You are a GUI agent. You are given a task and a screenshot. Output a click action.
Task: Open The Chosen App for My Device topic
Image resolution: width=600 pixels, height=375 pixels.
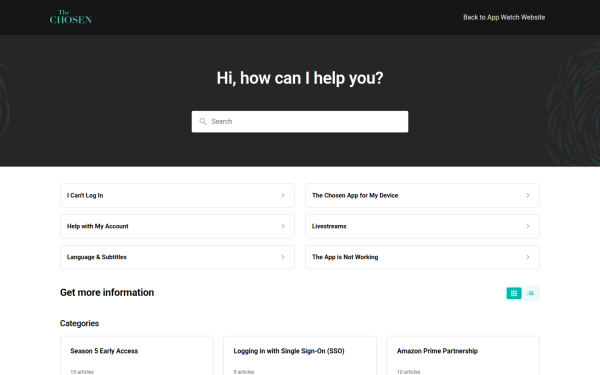coord(422,196)
